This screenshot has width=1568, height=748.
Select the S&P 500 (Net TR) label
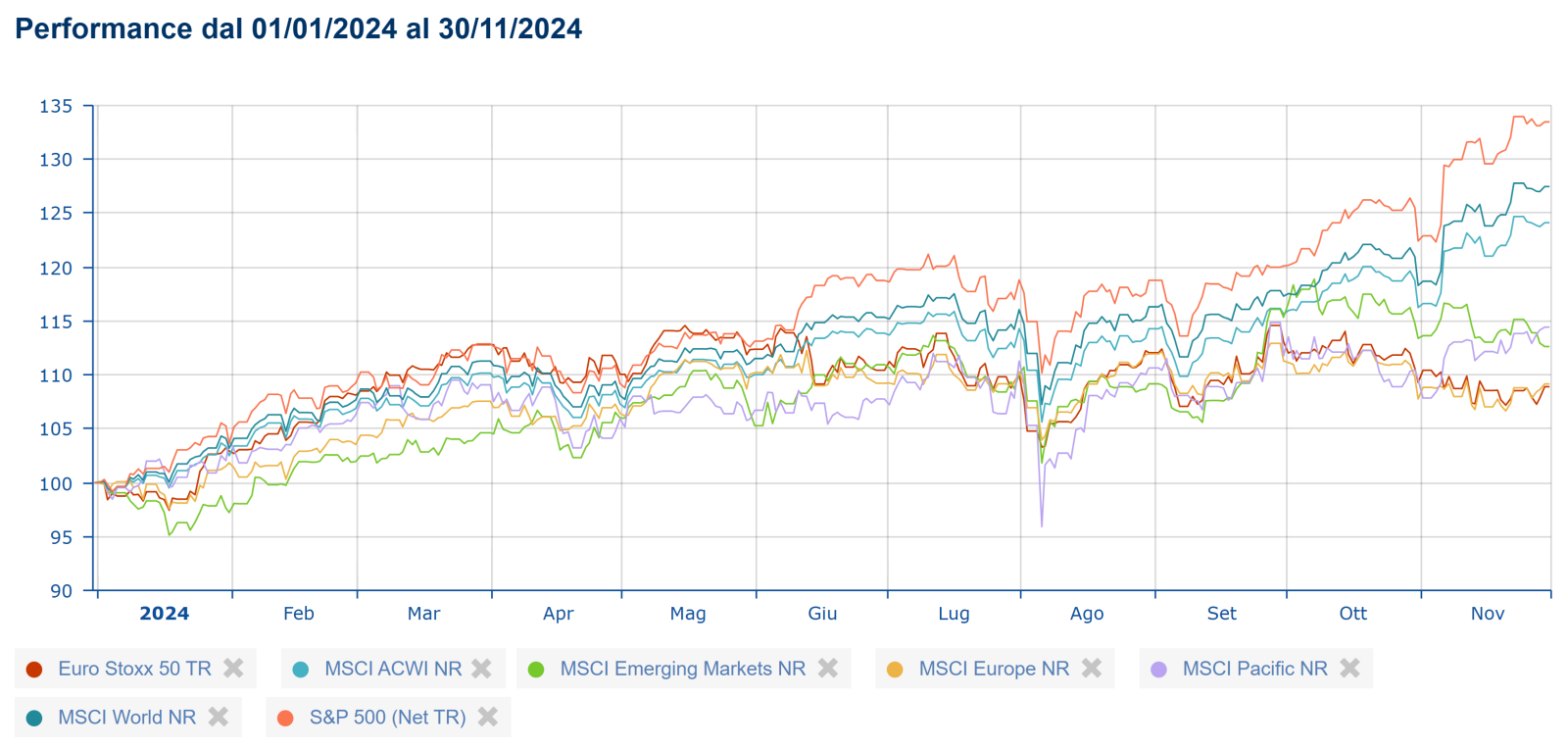click(387, 718)
